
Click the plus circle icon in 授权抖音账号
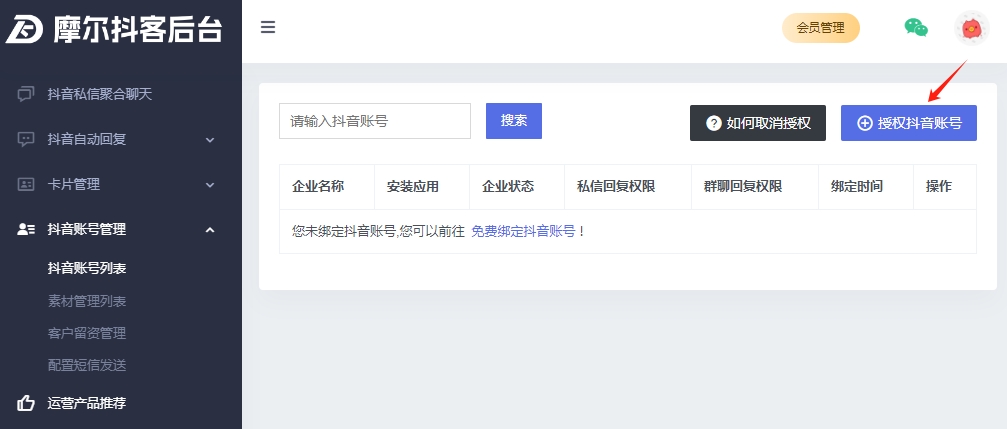tap(865, 123)
